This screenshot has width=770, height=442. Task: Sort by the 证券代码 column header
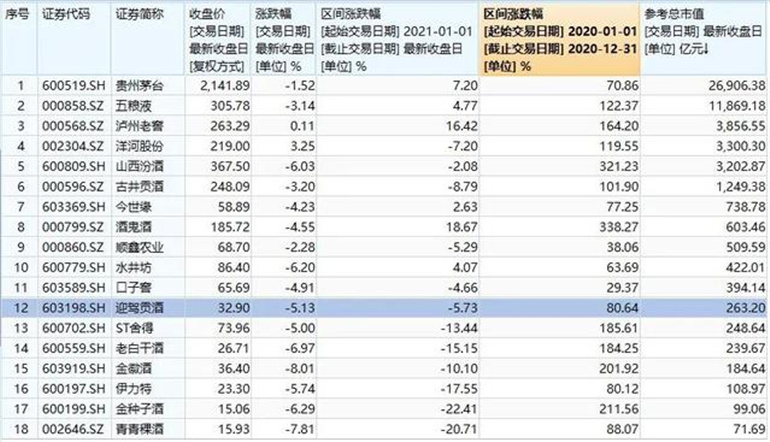[x=66, y=14]
